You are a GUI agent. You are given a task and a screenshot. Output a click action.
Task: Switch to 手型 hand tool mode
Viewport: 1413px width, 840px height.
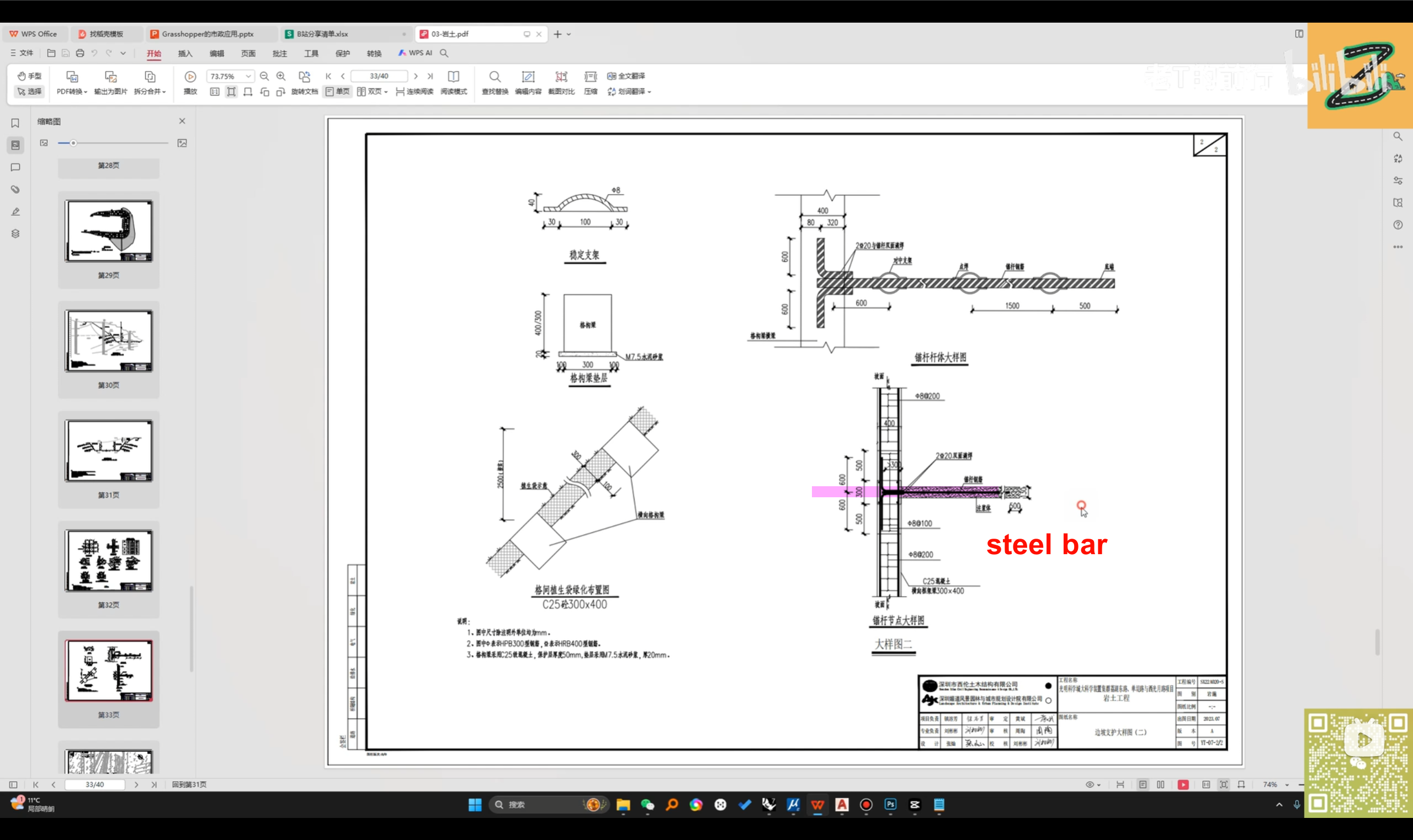29,76
